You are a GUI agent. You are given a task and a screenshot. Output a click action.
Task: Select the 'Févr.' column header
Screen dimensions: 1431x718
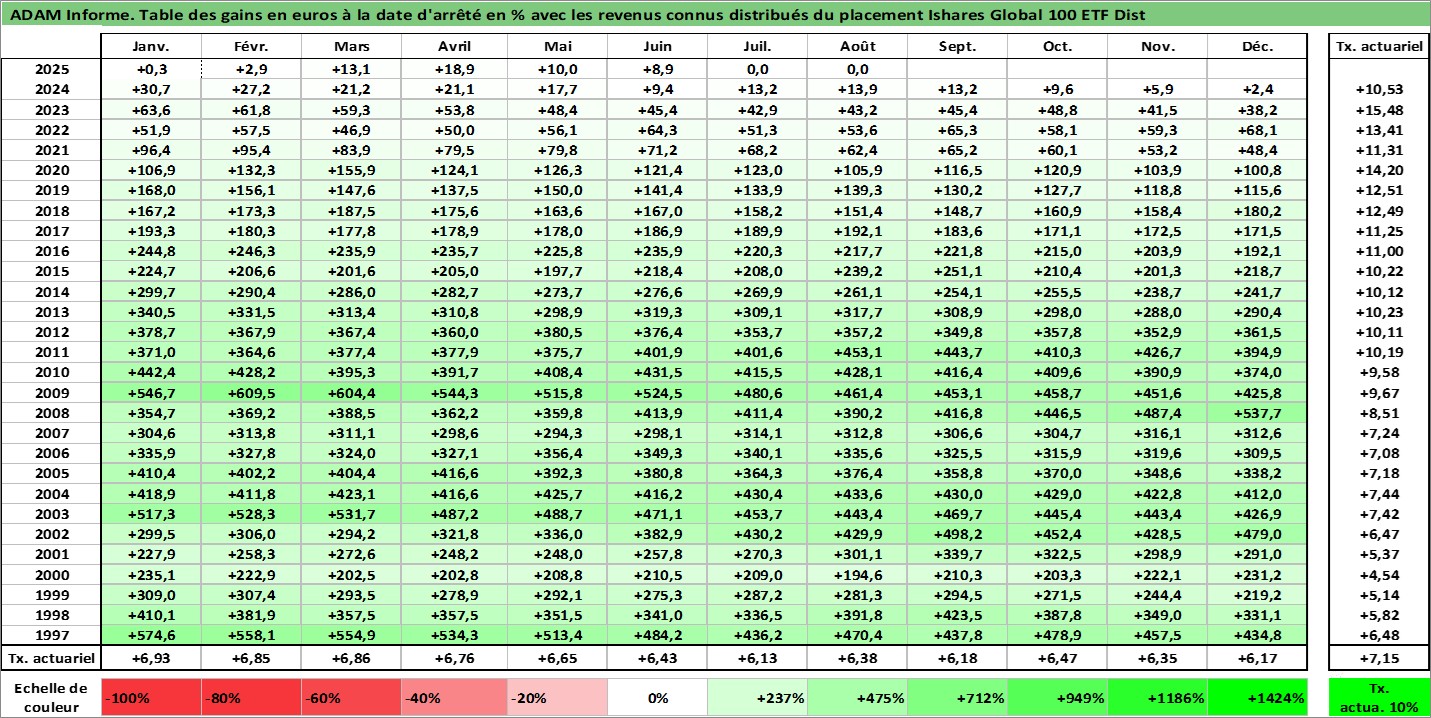pos(252,47)
